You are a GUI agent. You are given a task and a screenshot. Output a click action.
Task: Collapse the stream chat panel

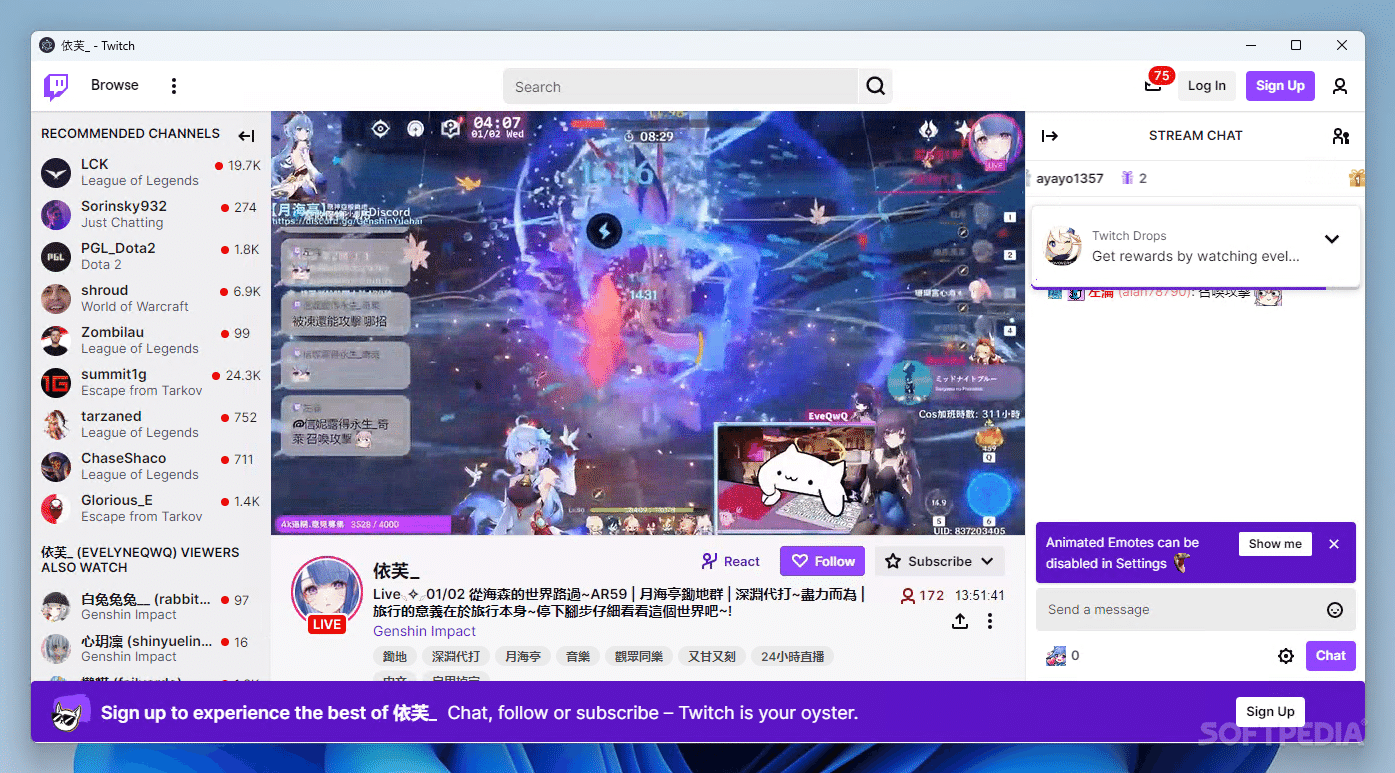[1050, 136]
